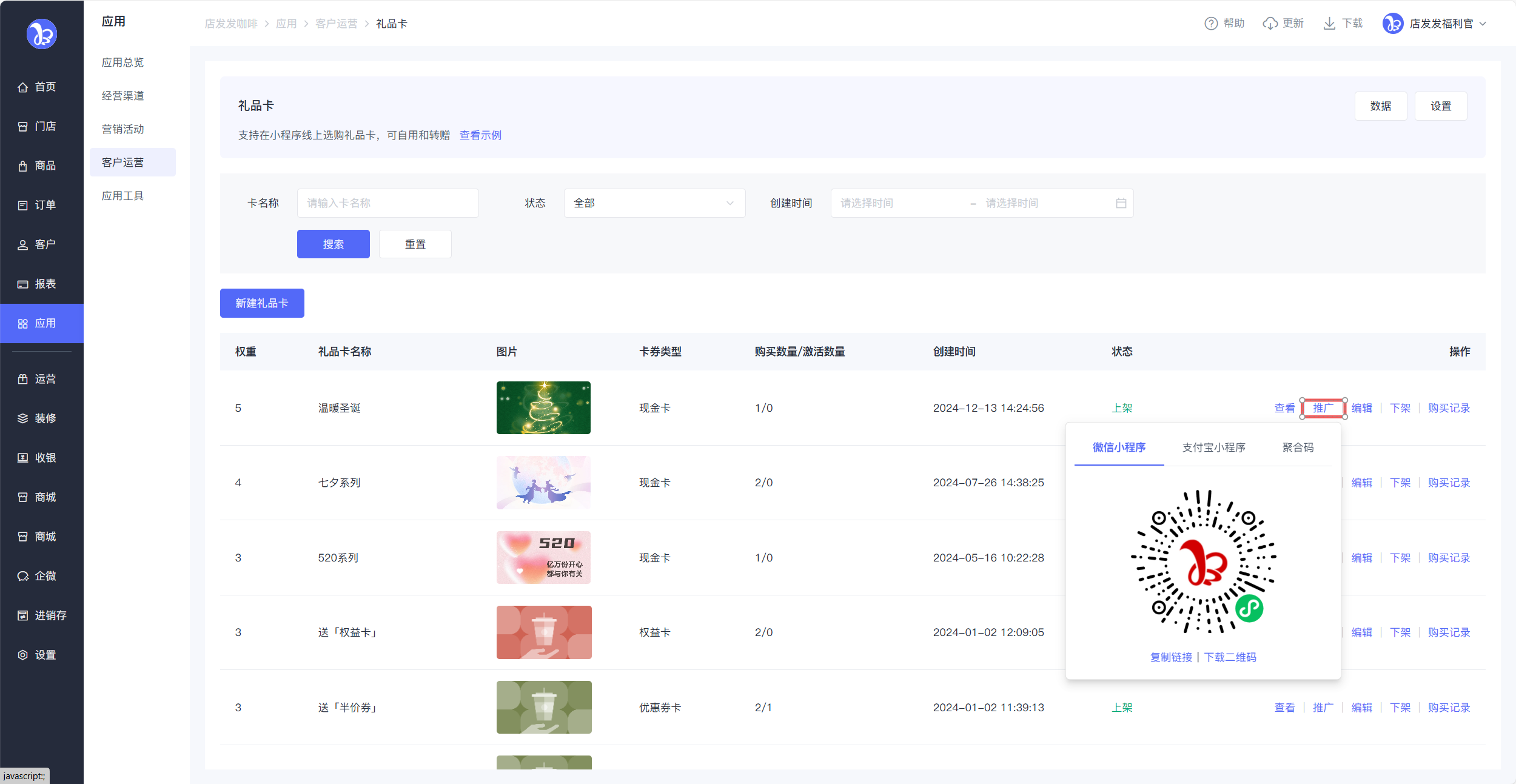Screen dimensions: 1516x784
Task: Click the 更新 cloud update icon
Action: pyautogui.click(x=1270, y=24)
